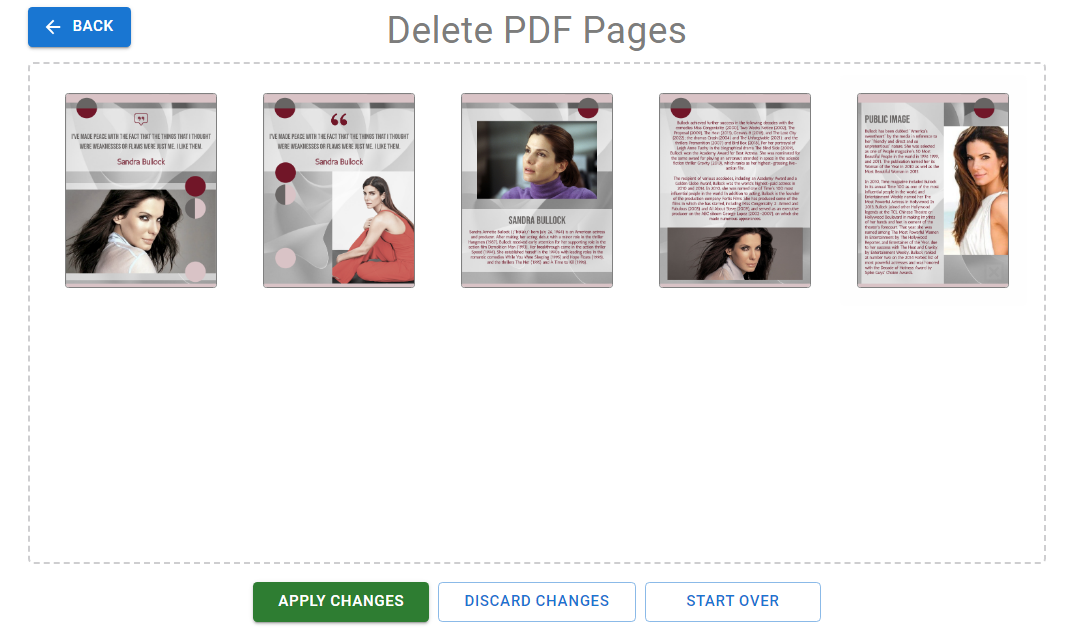The image size is (1072, 642).
Task: Click Sandra Bullock title on third page
Action: pos(537,220)
